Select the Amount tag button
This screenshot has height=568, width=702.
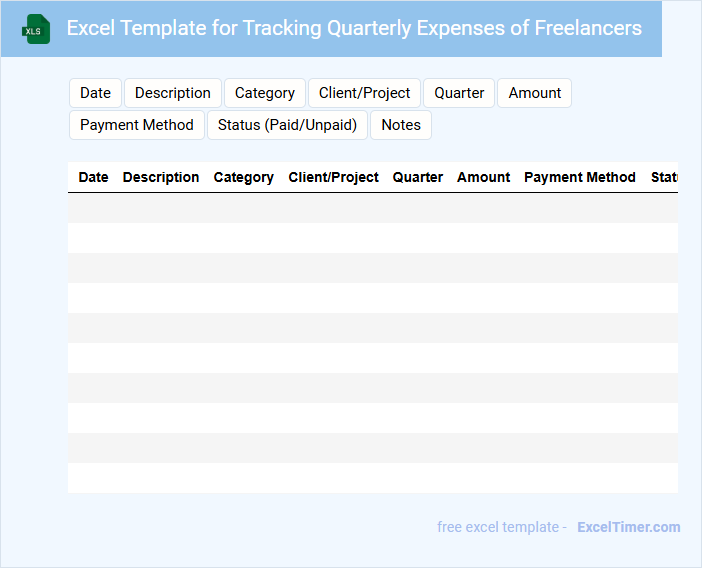pos(535,93)
